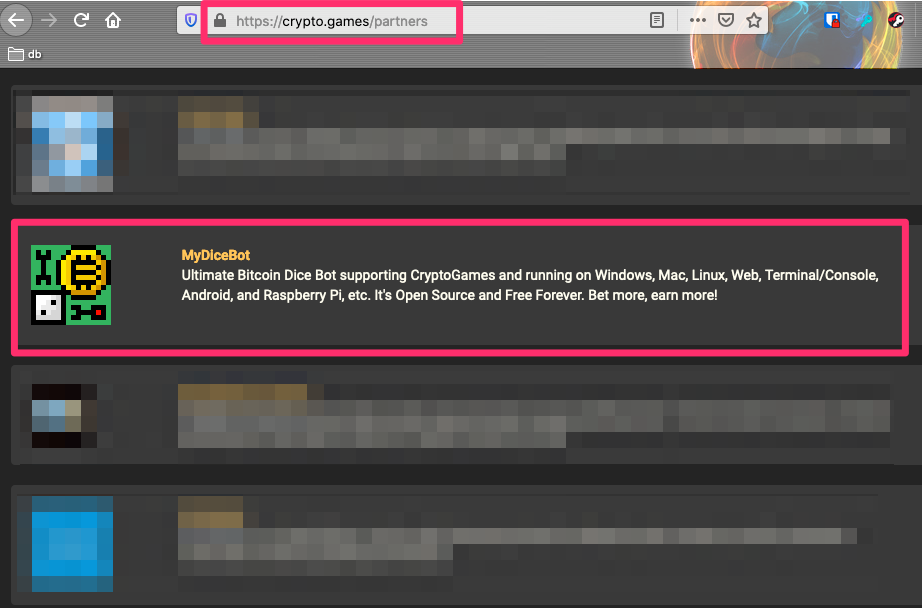Screen dimensions: 922x608
Task: Open the page actions three-dot menu
Action: click(697, 21)
